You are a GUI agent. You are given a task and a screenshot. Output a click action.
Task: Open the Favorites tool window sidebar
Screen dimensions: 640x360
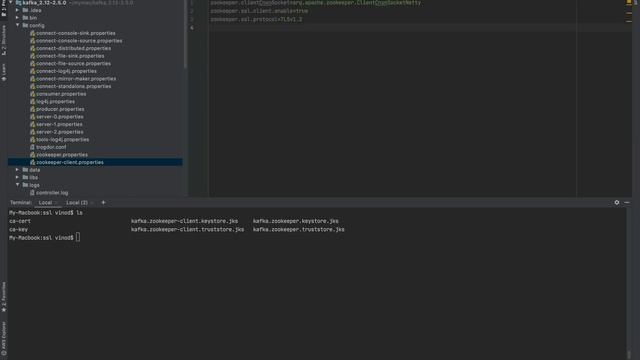pyautogui.click(x=4, y=297)
